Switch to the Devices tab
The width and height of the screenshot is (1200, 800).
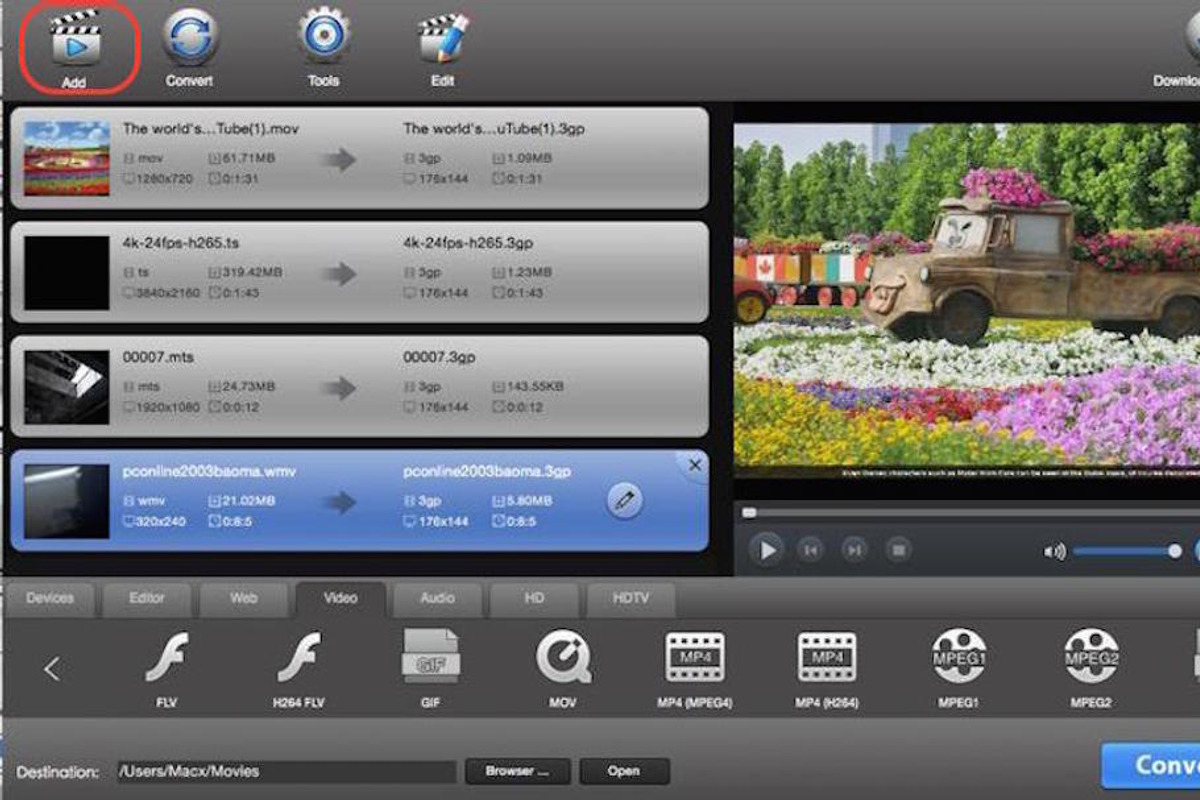click(50, 599)
